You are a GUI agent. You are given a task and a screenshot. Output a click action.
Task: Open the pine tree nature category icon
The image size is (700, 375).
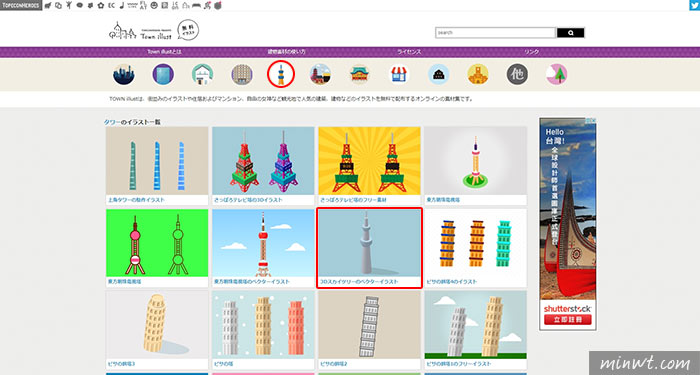pos(556,74)
